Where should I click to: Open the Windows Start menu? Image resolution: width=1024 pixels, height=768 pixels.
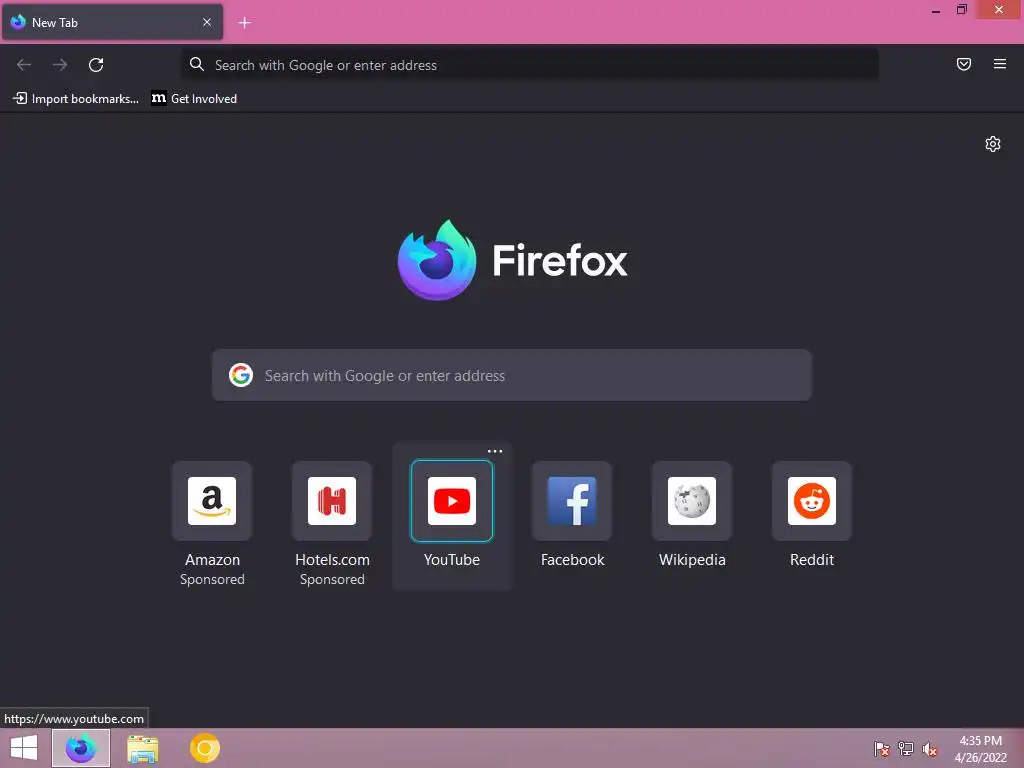tap(24, 748)
